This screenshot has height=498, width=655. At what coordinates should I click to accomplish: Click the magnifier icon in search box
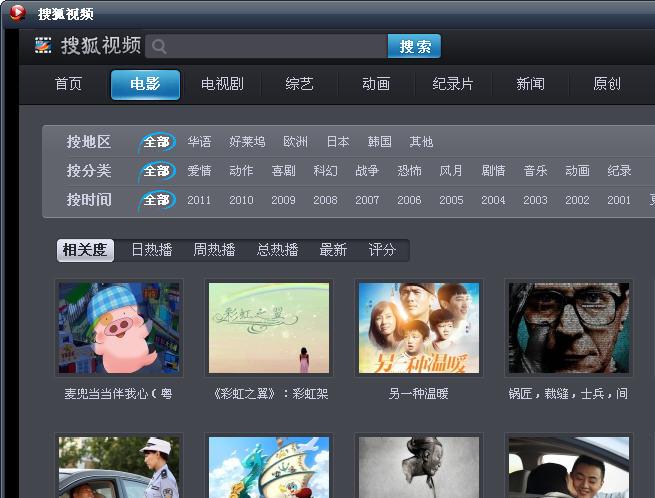click(159, 46)
